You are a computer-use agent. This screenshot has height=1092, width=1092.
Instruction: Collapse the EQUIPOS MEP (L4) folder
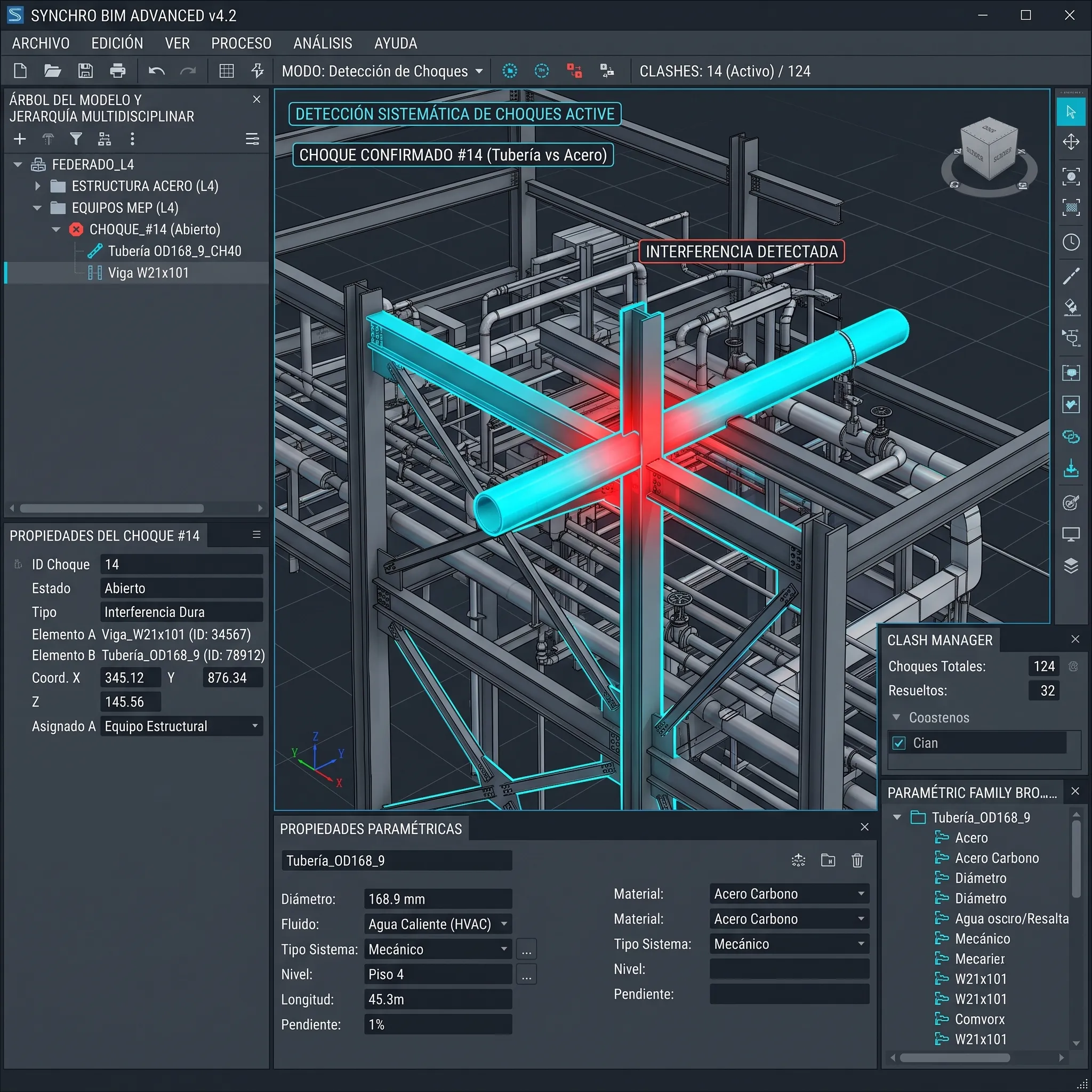(x=37, y=208)
